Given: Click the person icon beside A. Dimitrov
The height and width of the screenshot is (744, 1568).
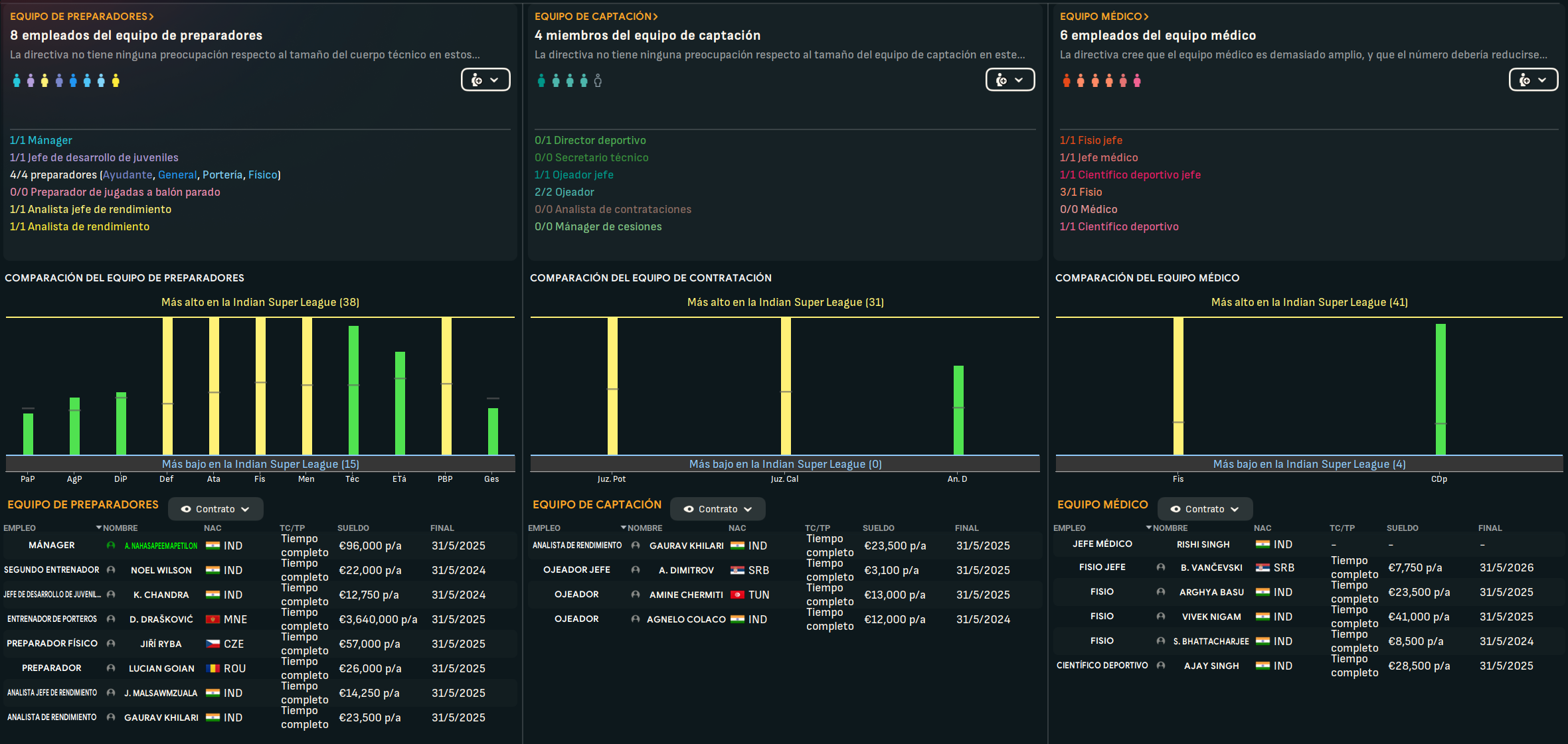Looking at the screenshot, I should tap(636, 570).
